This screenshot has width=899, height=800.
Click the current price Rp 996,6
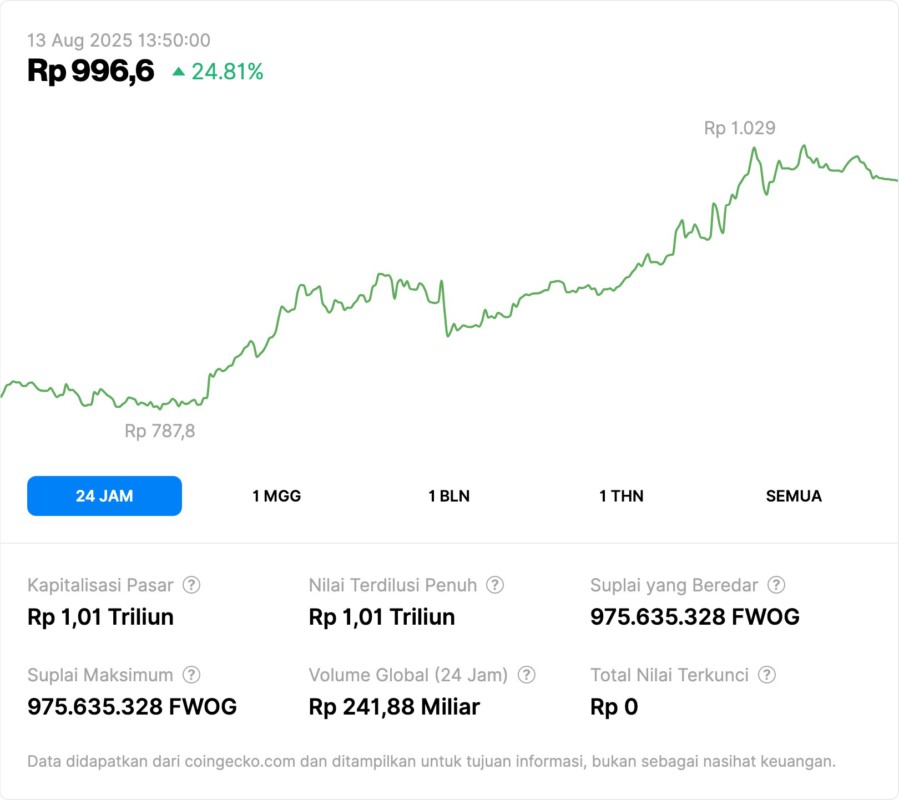pos(91,71)
